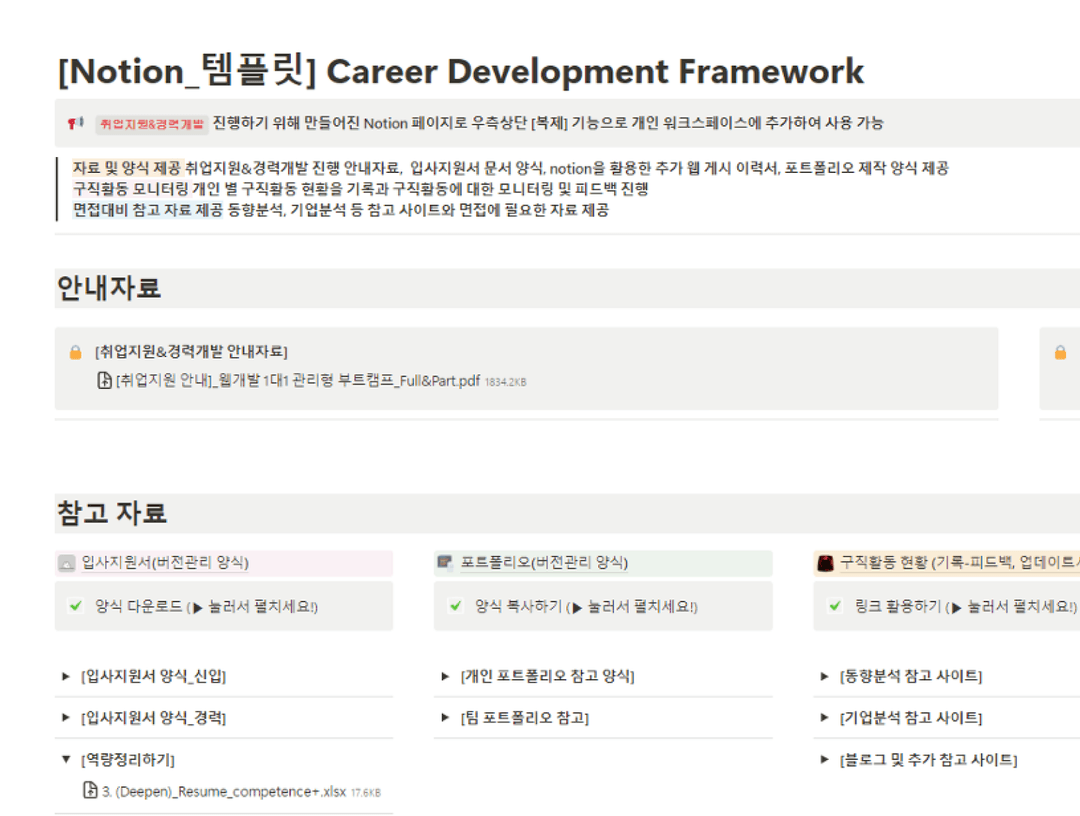Click the megaphone icon in the callout

75,123
